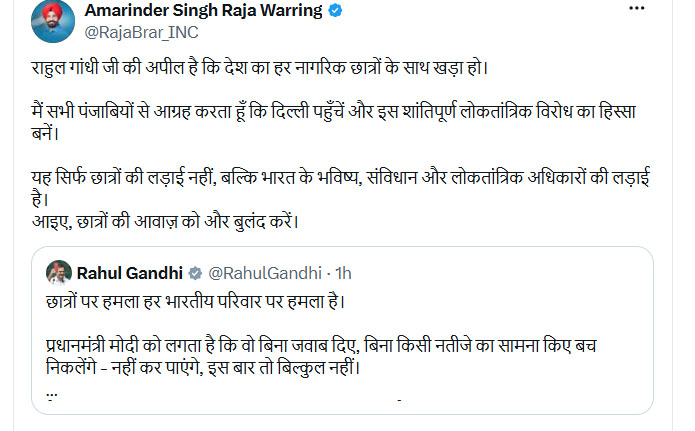The height and width of the screenshot is (431, 695).
Task: Click the @RahulGandhi handle
Action: [x=265, y=273]
